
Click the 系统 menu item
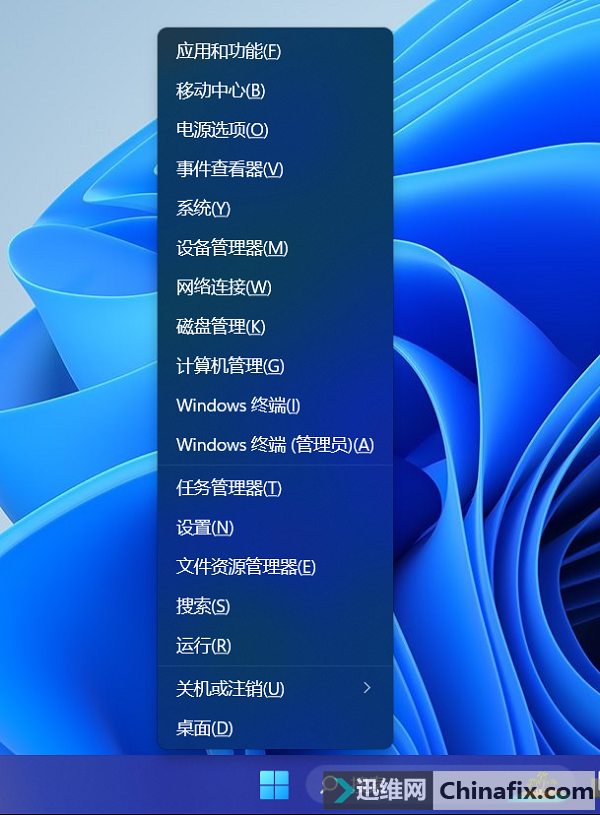tap(203, 208)
